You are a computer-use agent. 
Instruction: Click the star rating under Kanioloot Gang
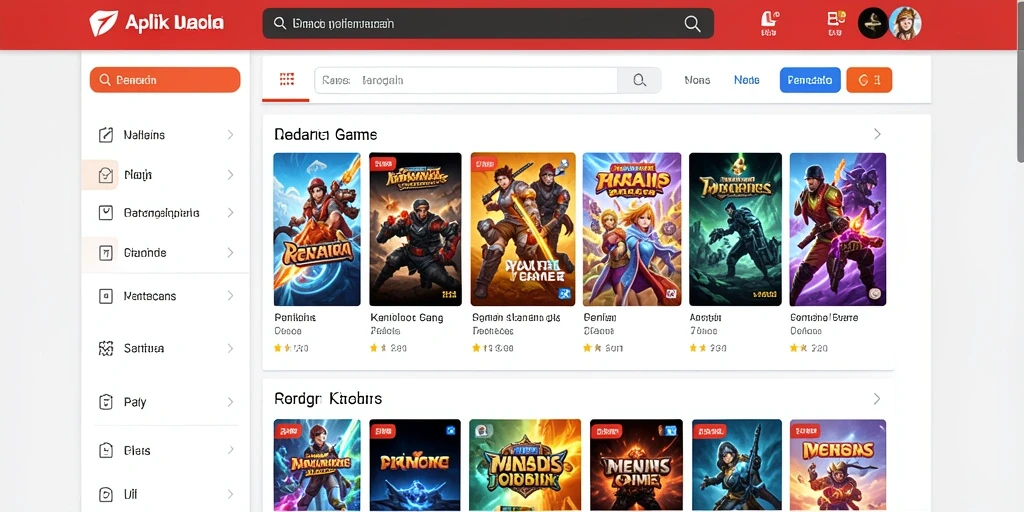click(x=389, y=348)
